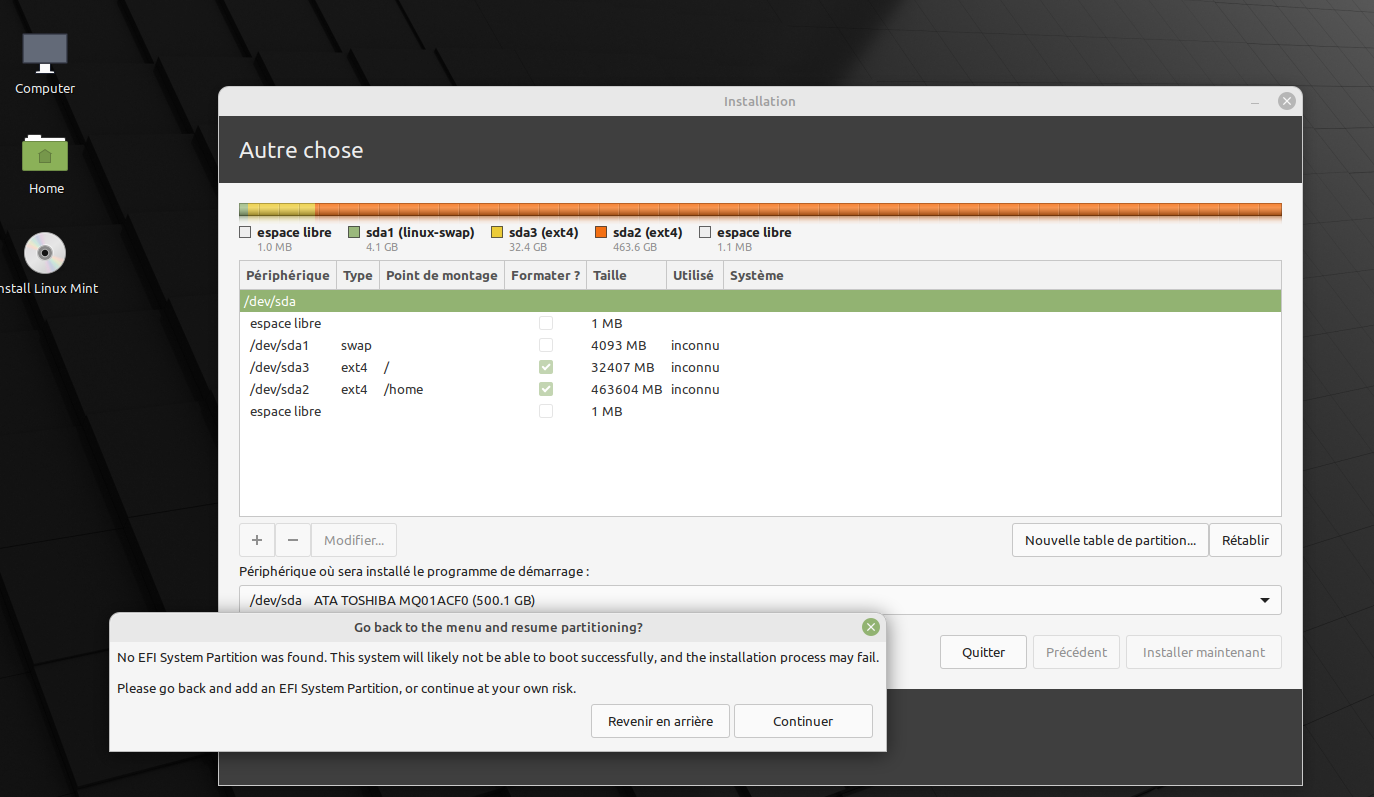The width and height of the screenshot is (1374, 797).
Task: Click Revenir en arrière button
Action: click(x=661, y=721)
